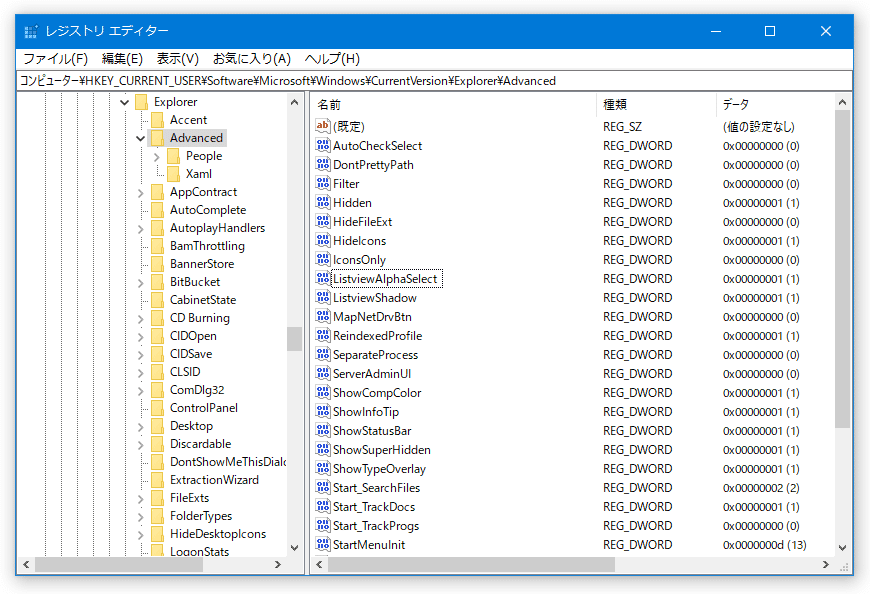The width and height of the screenshot is (870, 594).
Task: Select the AutoCheckSelect DWORD icon
Action: click(x=324, y=145)
